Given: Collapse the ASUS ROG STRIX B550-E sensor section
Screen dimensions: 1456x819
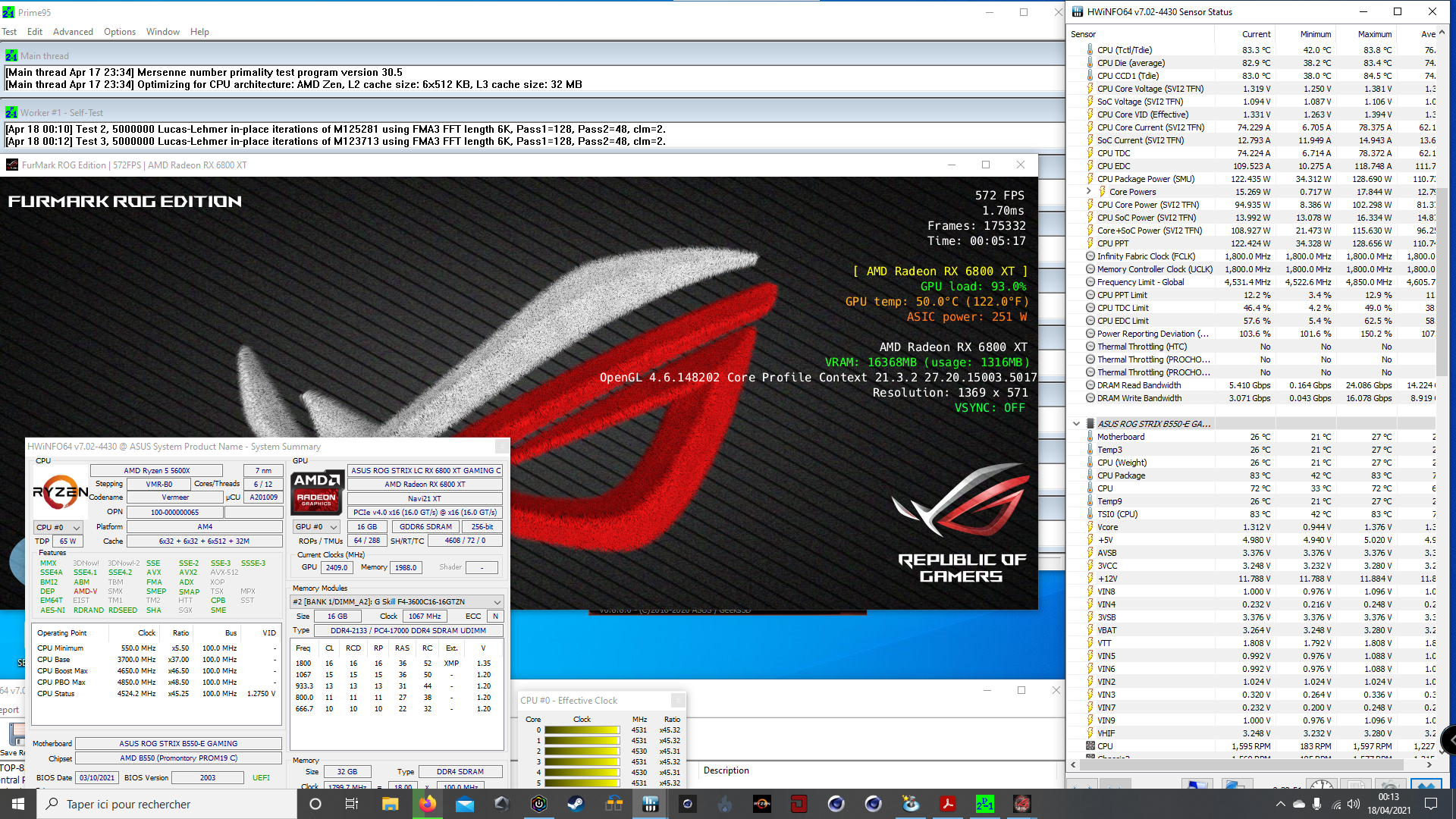Looking at the screenshot, I should (x=1076, y=424).
